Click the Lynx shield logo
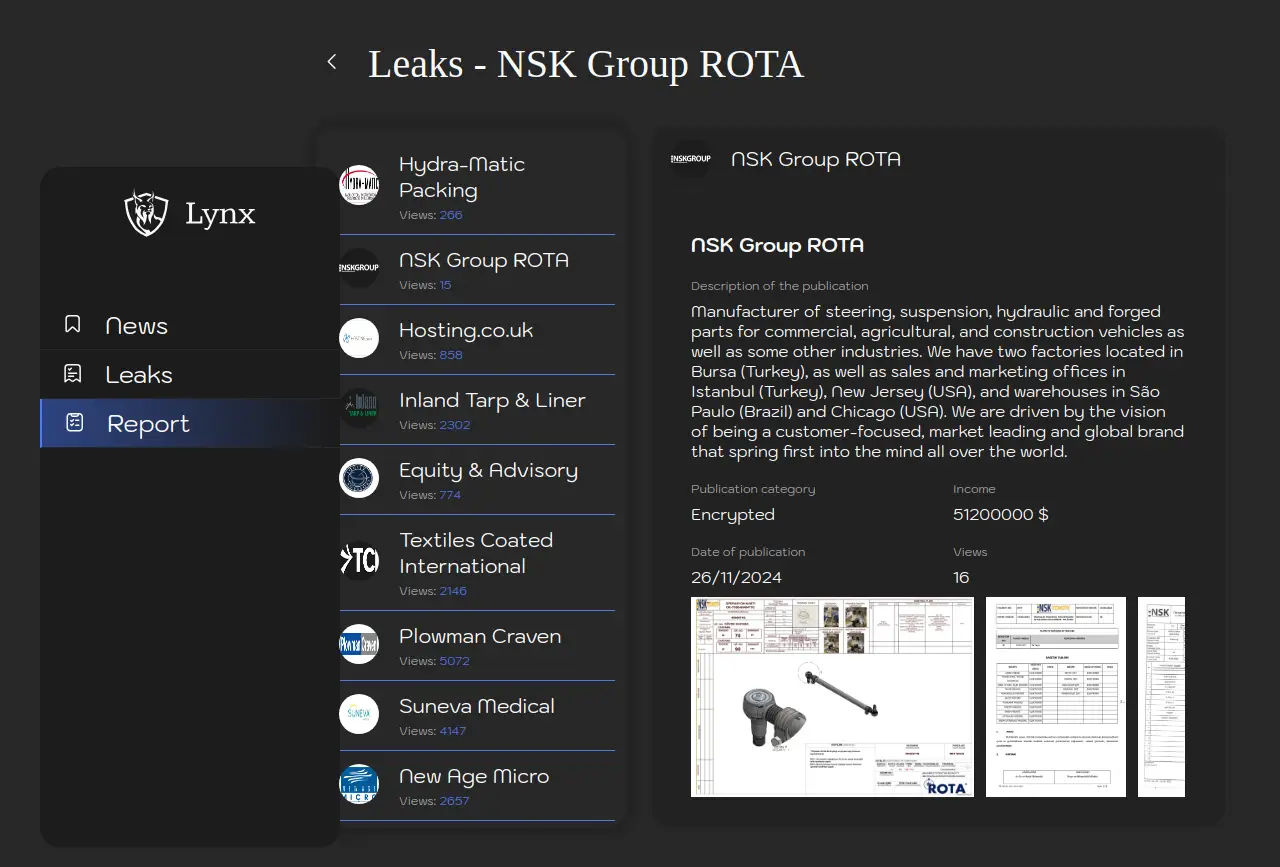Image resolution: width=1280 pixels, height=867 pixels. pos(146,213)
